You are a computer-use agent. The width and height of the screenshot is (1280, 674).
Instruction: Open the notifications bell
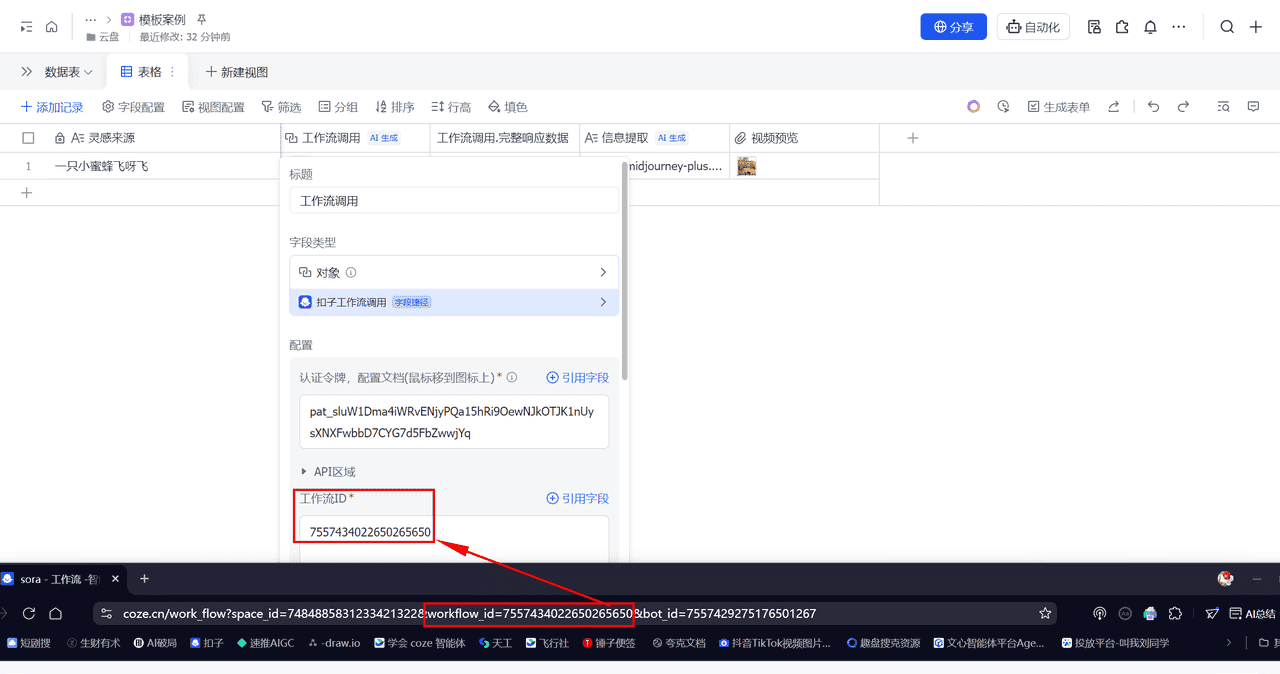tap(1150, 27)
